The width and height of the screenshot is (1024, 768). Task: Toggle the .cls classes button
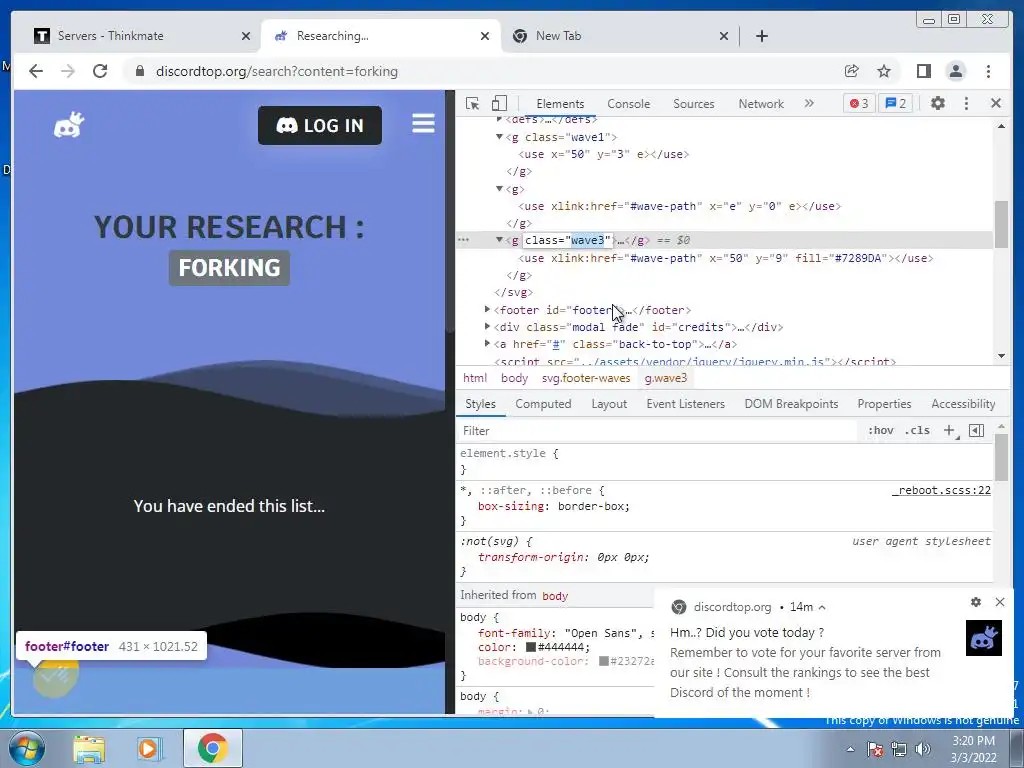point(918,430)
